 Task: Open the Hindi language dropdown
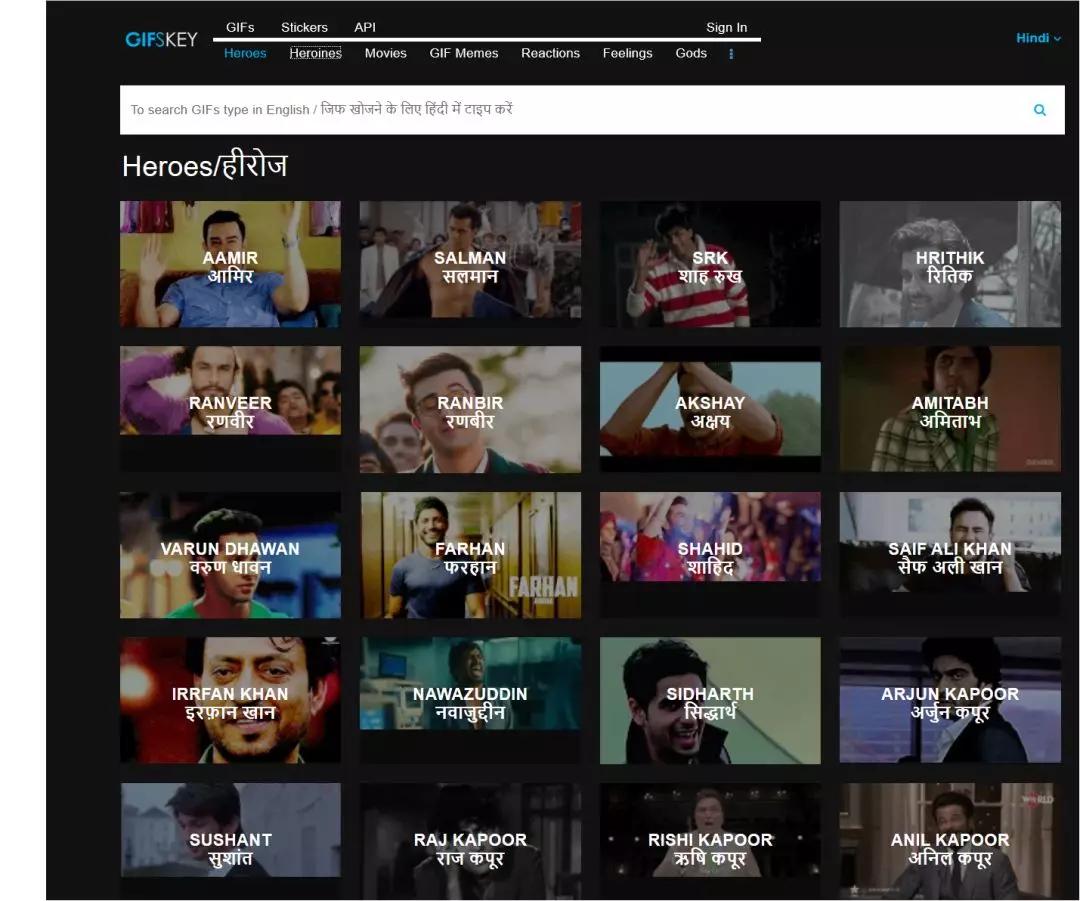(1038, 38)
